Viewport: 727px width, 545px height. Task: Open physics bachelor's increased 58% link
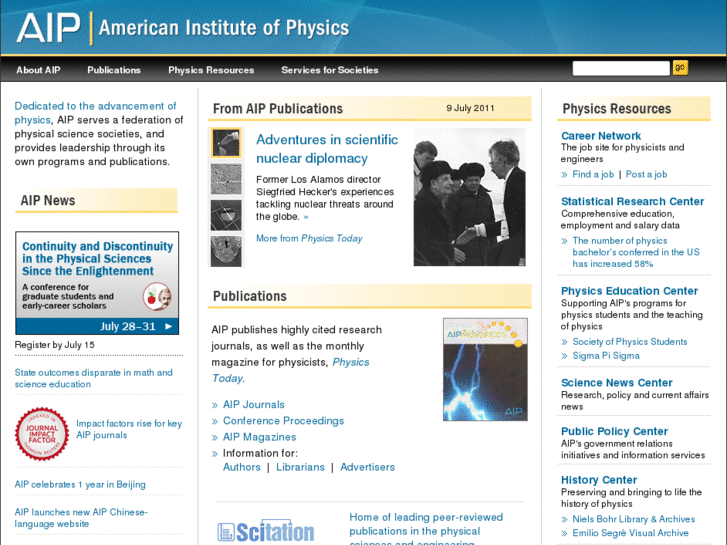pyautogui.click(x=636, y=252)
